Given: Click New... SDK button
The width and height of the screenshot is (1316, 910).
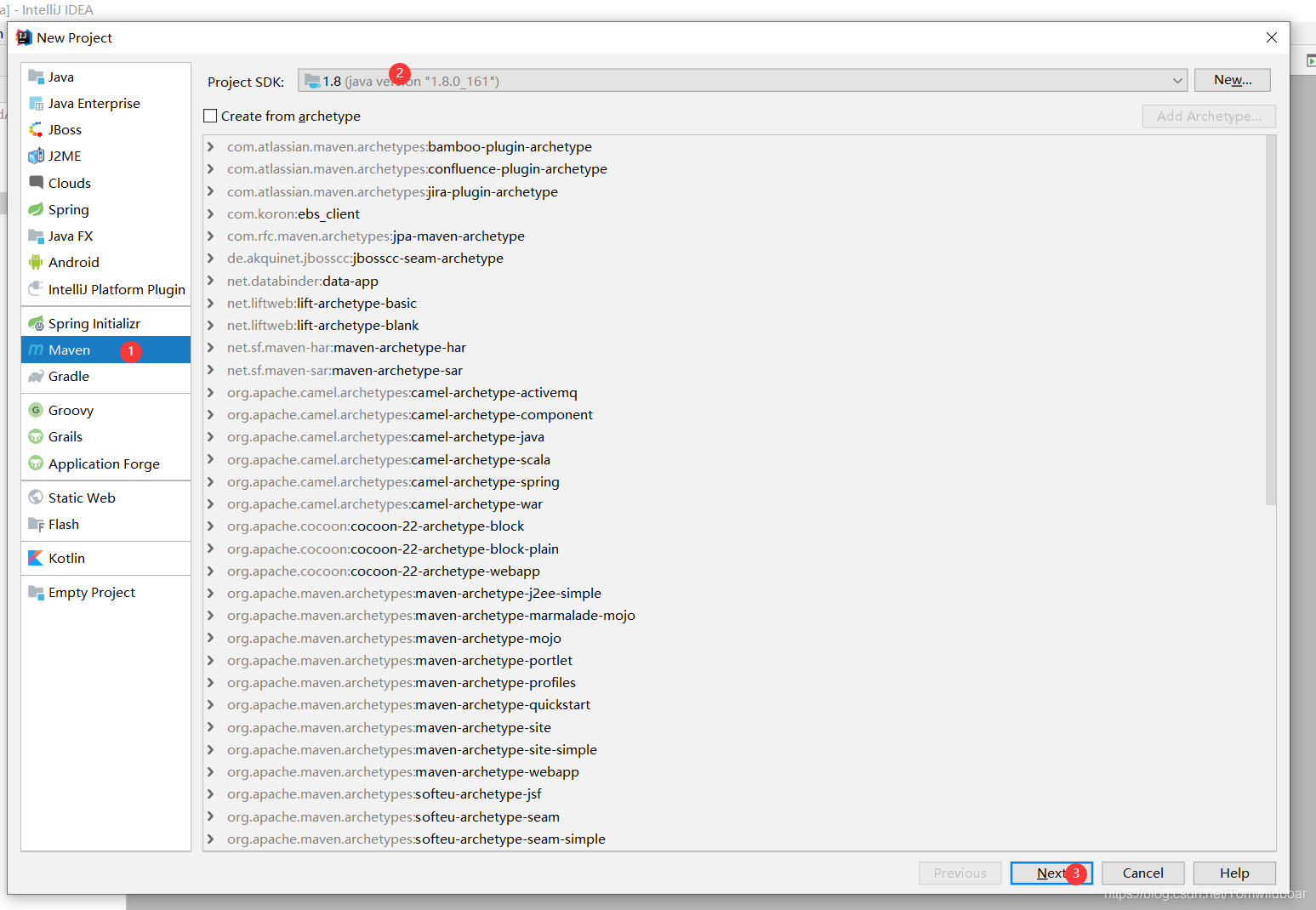Looking at the screenshot, I should tap(1233, 80).
